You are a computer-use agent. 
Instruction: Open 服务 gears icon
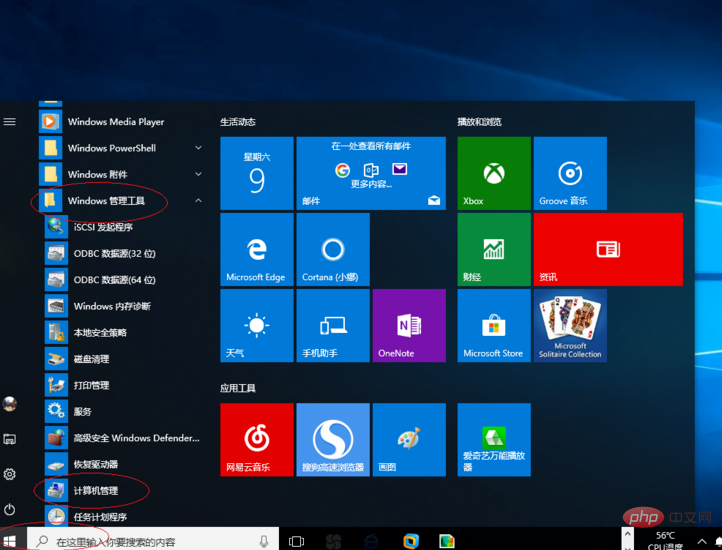click(x=56, y=411)
